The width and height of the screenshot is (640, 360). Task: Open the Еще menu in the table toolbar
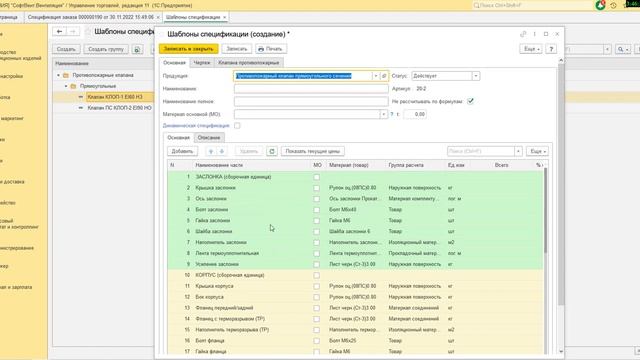[x=537, y=151]
